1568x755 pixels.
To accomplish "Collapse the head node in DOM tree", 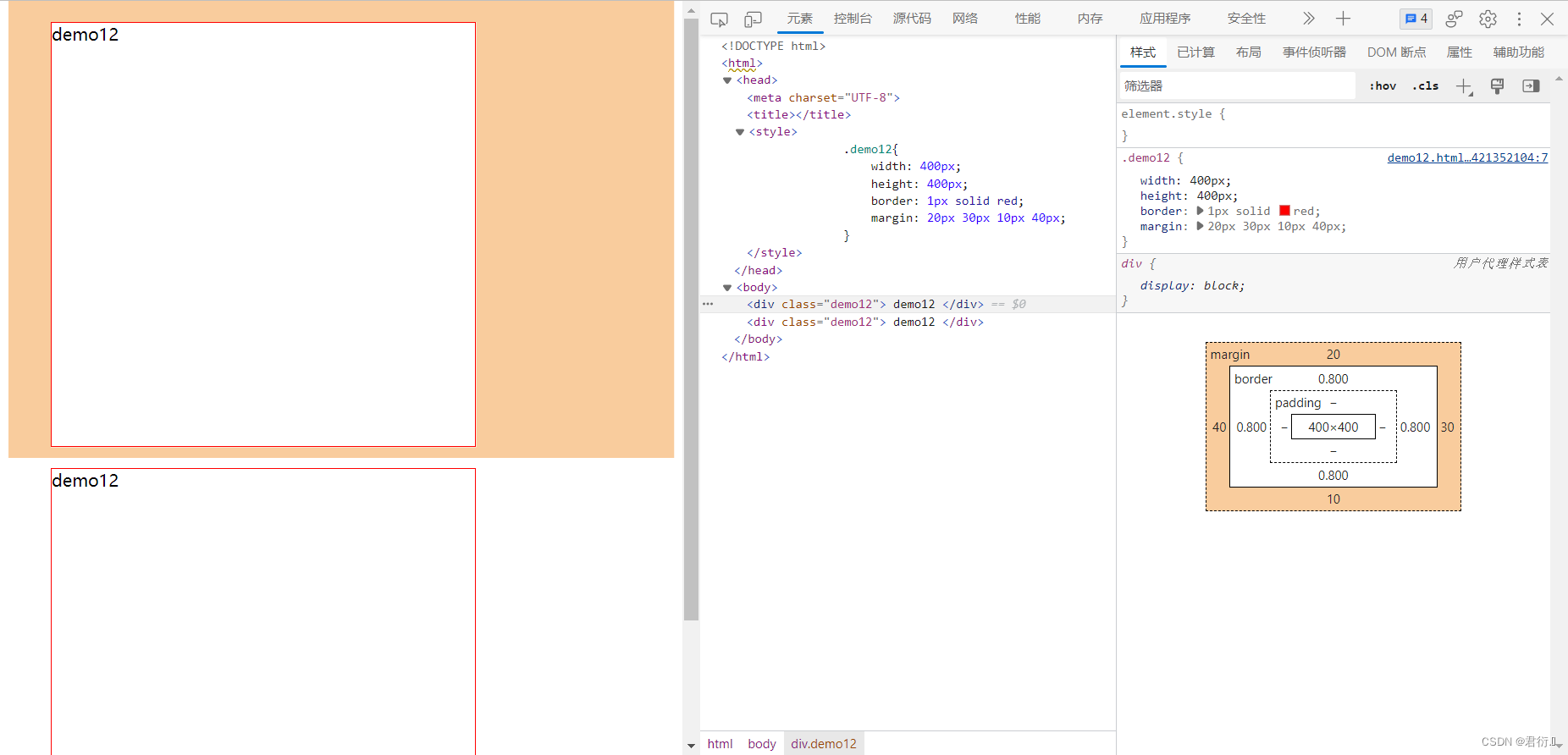I will pos(727,80).
